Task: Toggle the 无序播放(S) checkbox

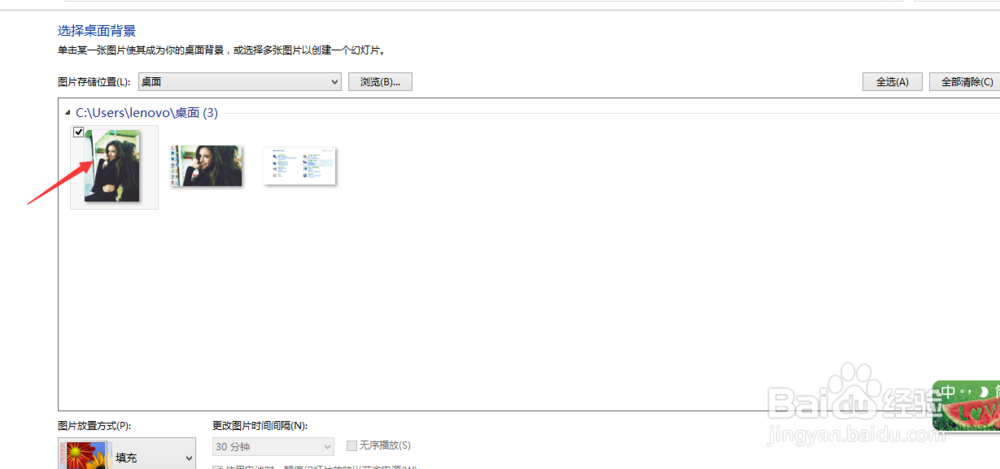Action: click(352, 445)
